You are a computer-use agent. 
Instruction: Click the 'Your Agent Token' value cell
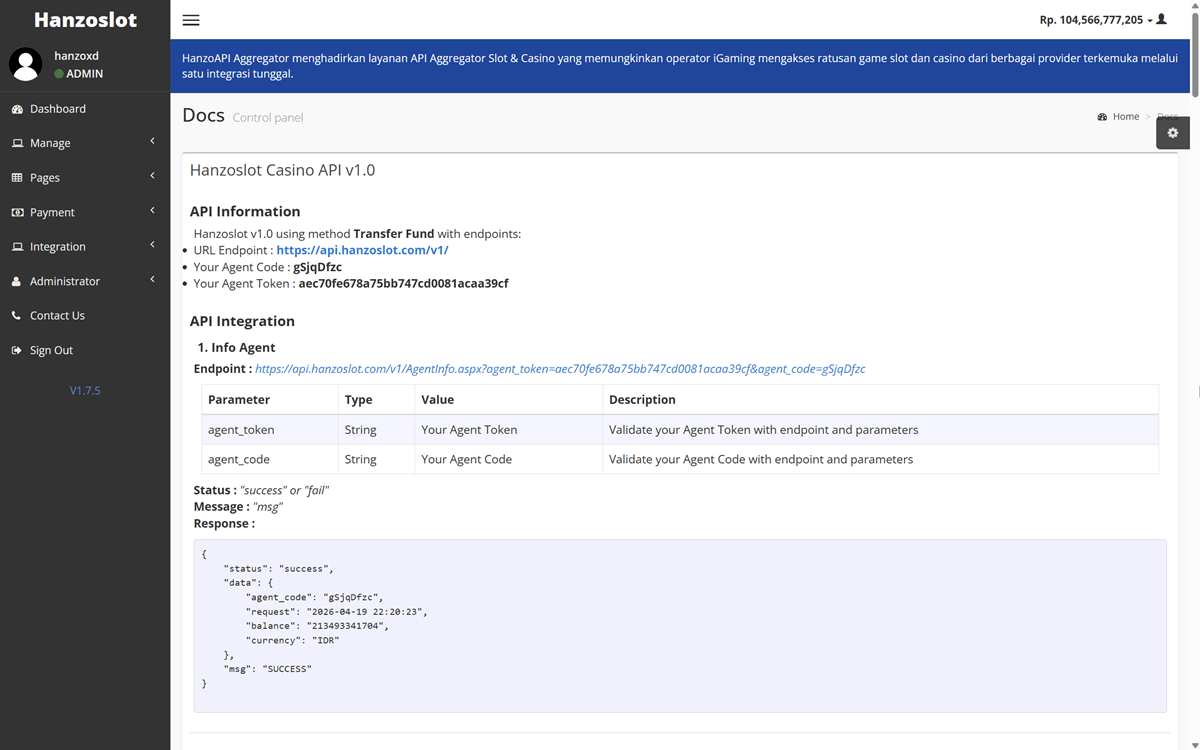click(x=508, y=430)
